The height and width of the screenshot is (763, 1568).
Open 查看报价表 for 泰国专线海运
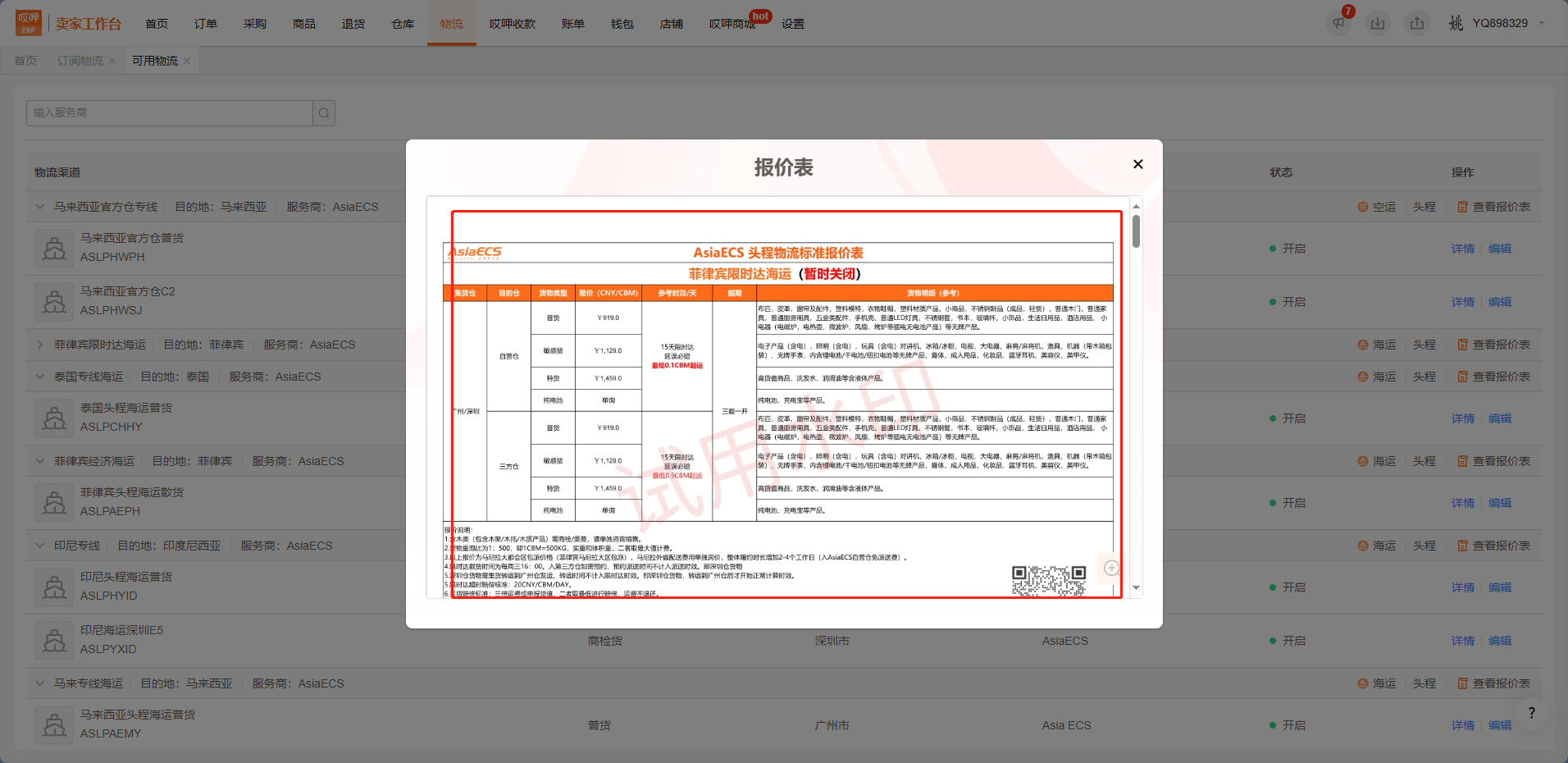tap(1494, 377)
